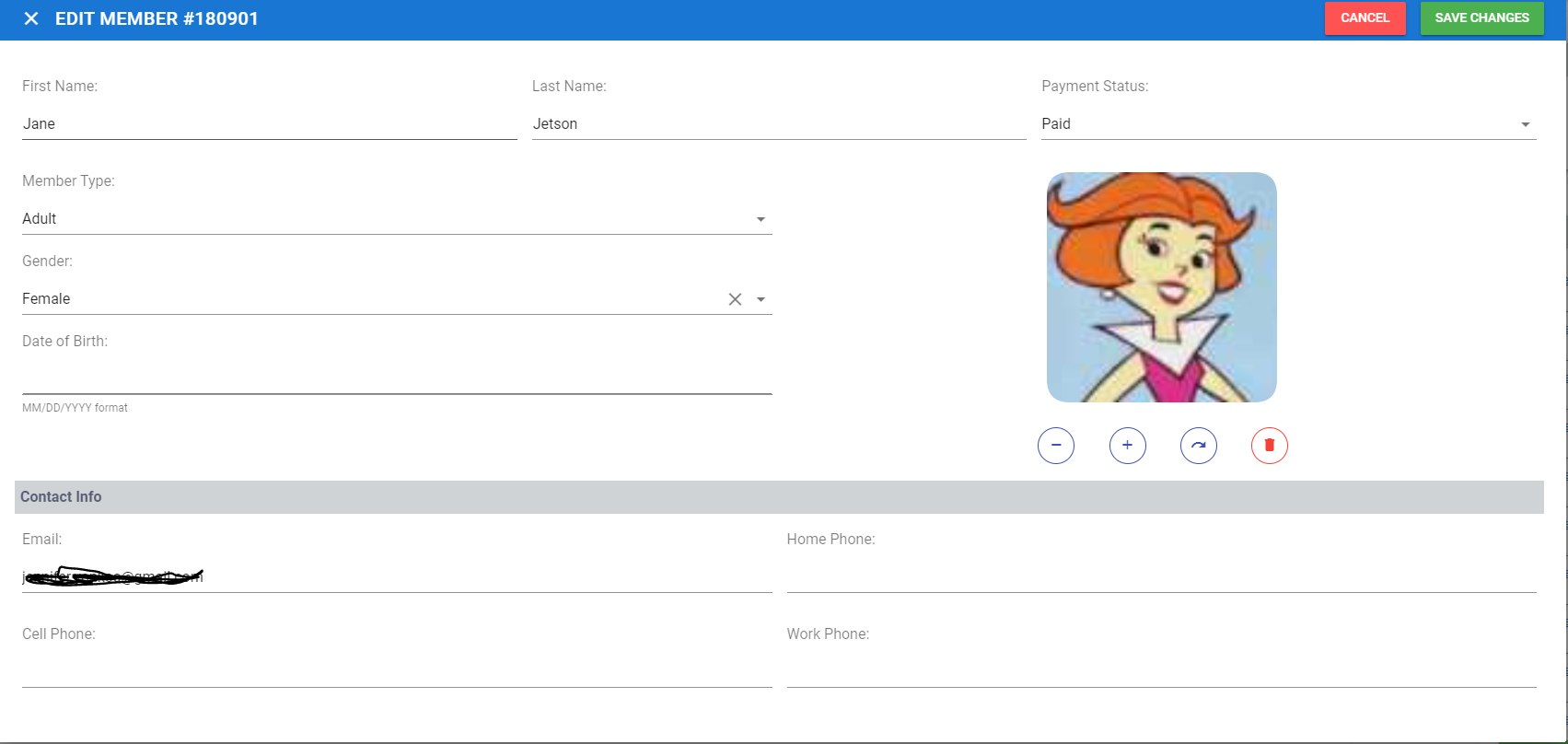Rotate the member photo clockwise

pyautogui.click(x=1199, y=446)
